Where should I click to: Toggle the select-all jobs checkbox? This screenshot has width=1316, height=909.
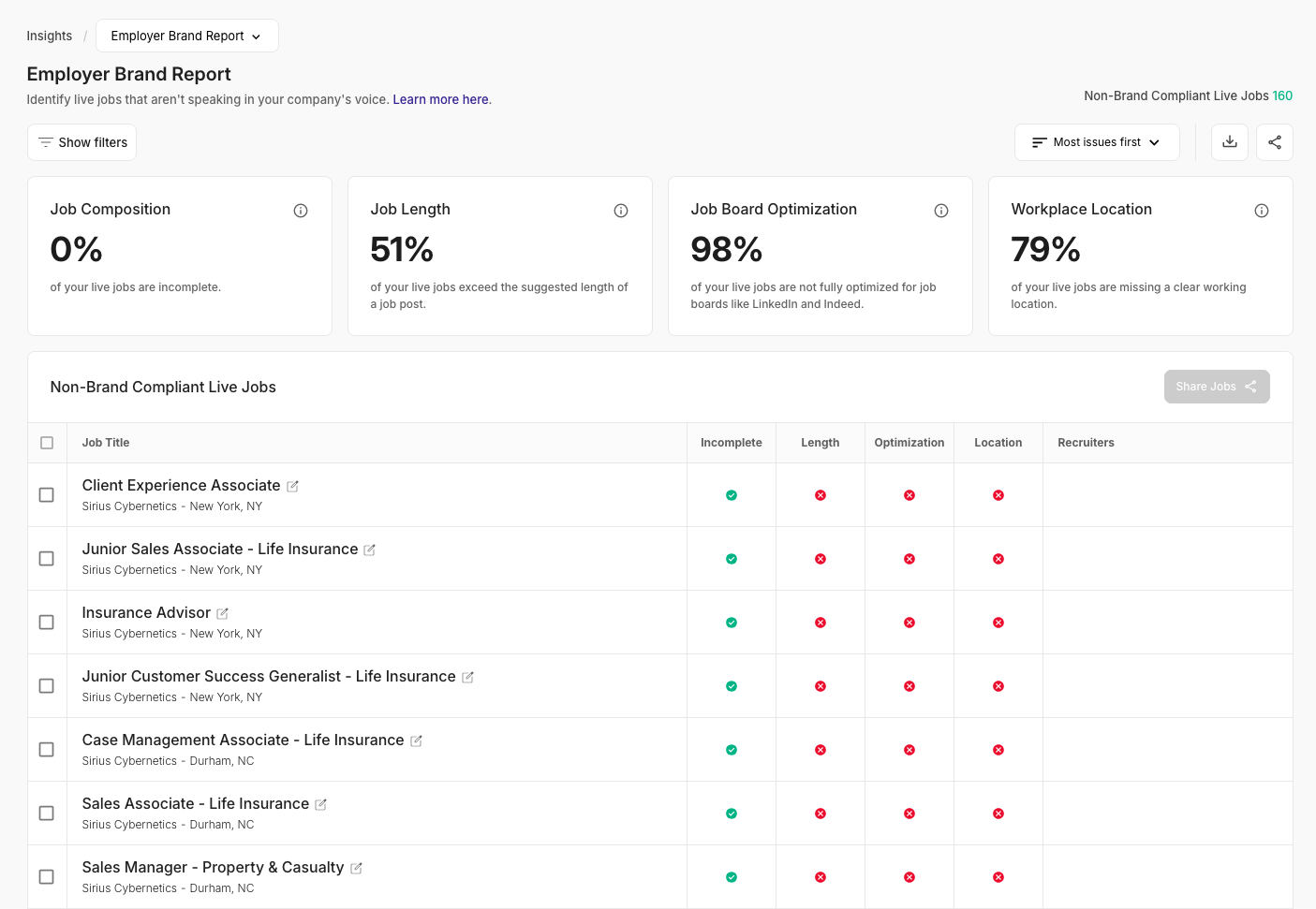[47, 443]
